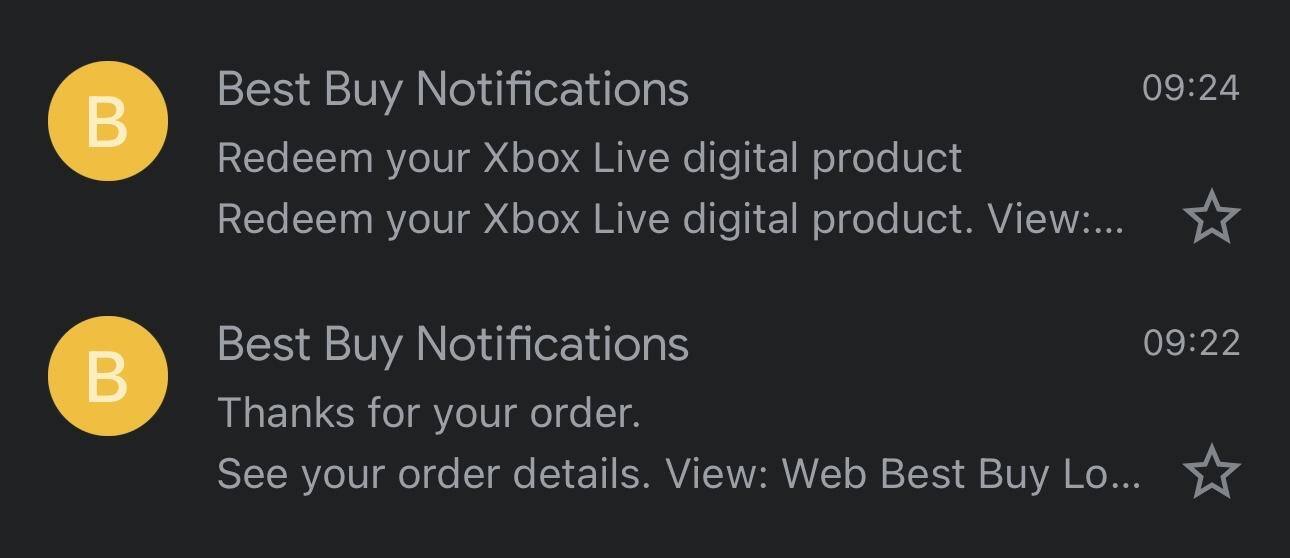Tap the avatar of the 09:24 email
The image size is (1290, 558).
point(108,121)
